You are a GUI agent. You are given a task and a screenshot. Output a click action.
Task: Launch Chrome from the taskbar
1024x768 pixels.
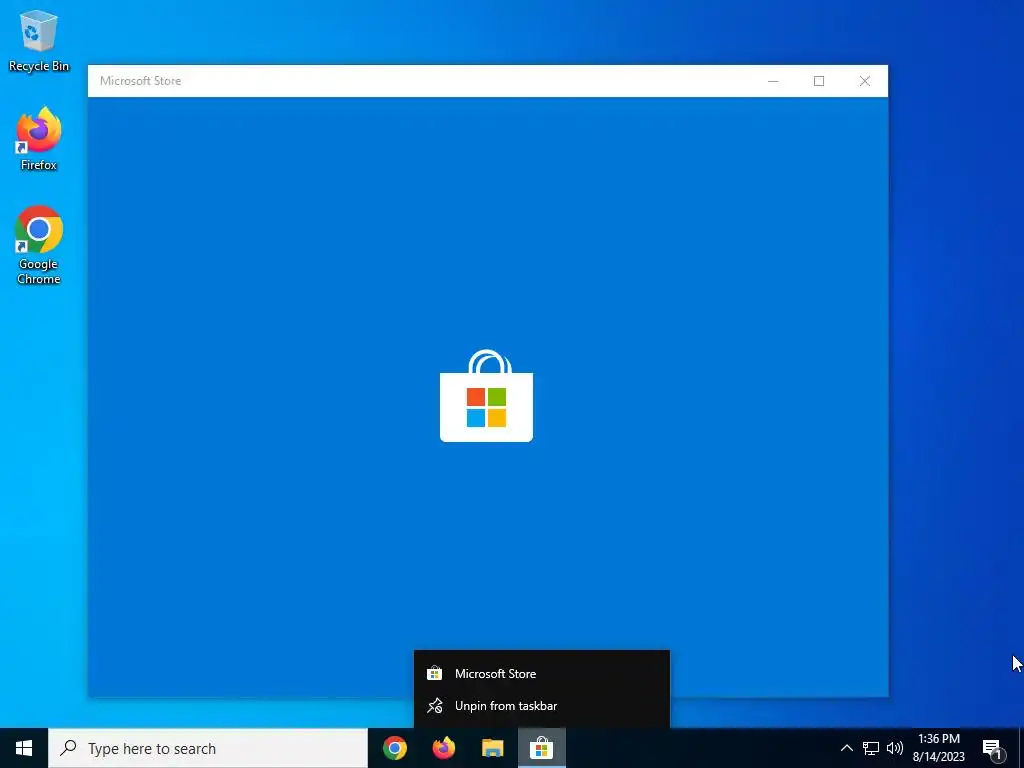point(395,748)
